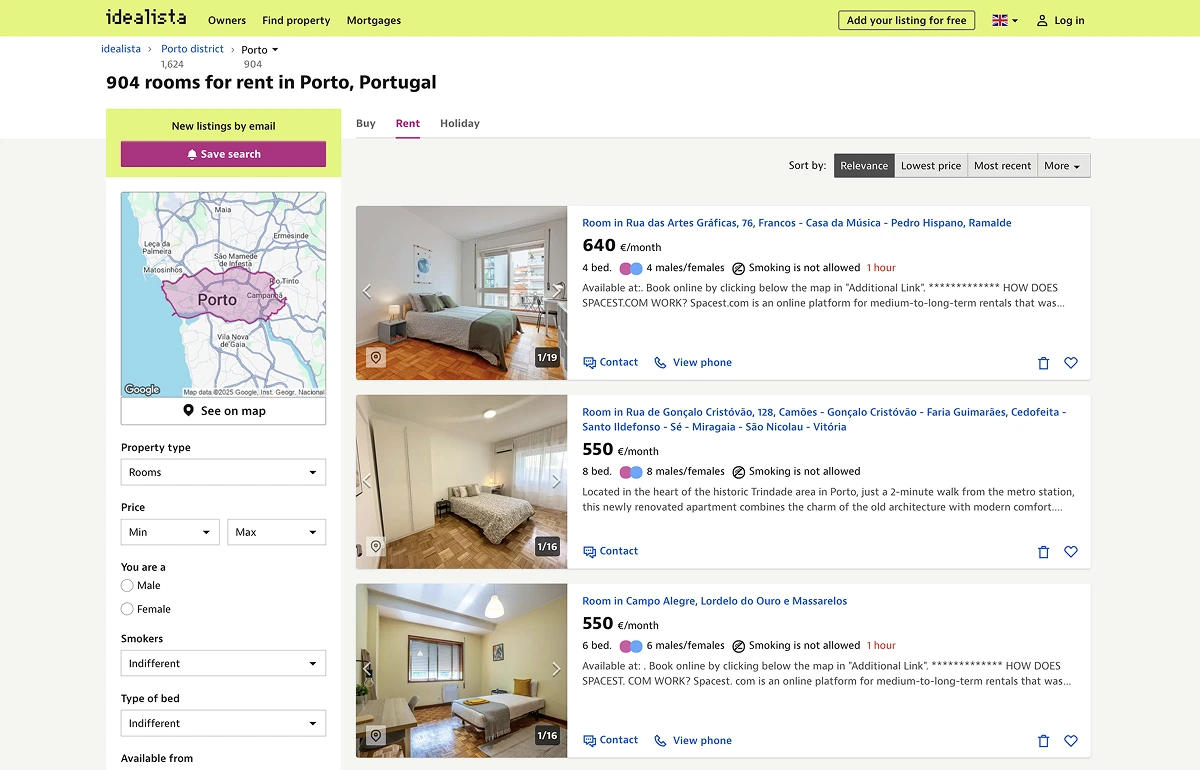Favorite the 640 €/month room with heart icon
1200x770 pixels.
[x=1071, y=363]
